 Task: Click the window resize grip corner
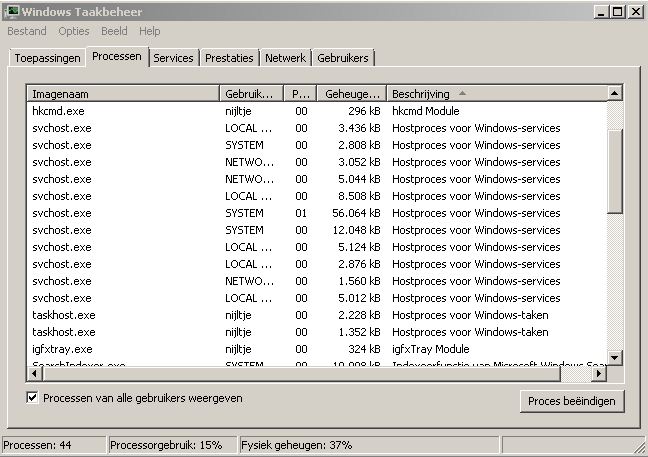640,448
